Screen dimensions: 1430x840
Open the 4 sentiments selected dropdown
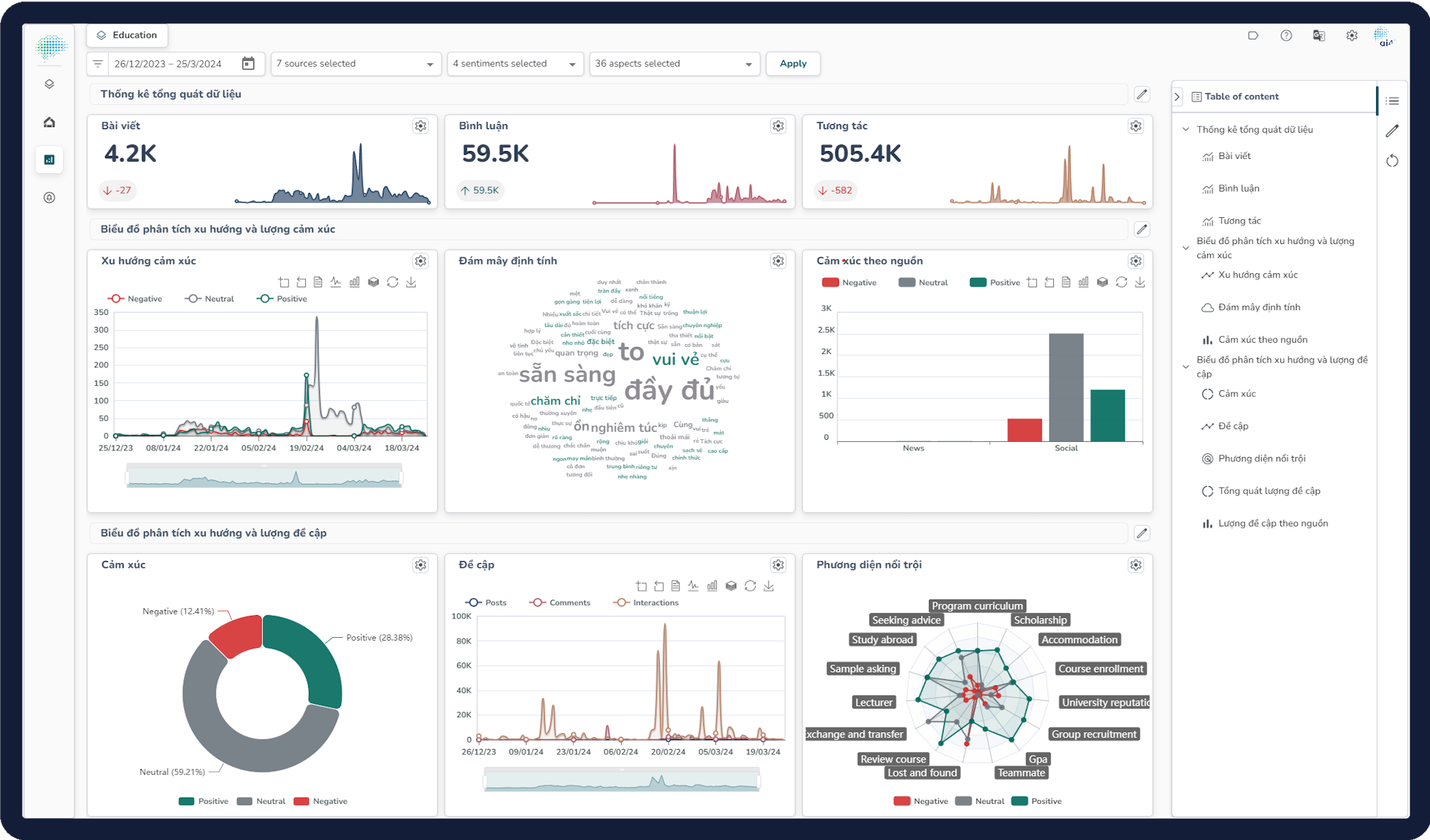pos(515,64)
